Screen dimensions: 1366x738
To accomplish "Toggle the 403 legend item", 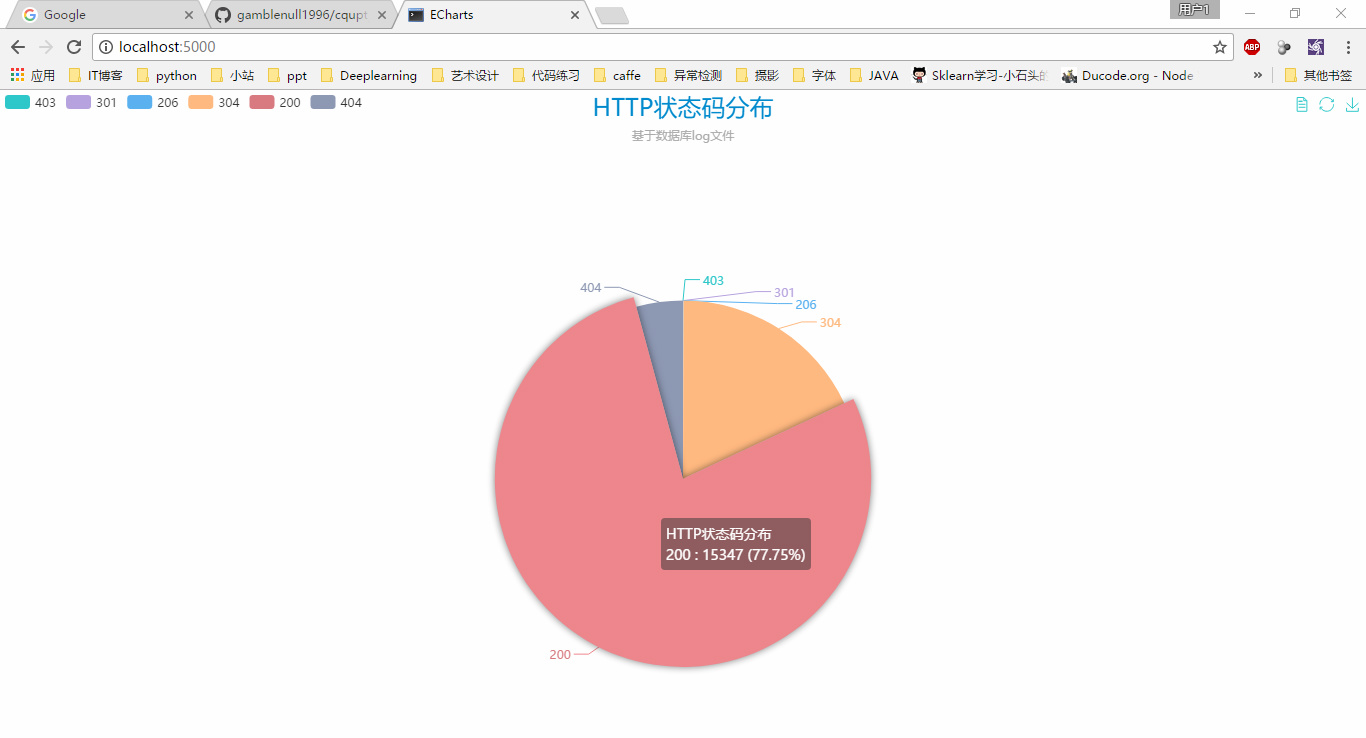I will click(x=31, y=102).
